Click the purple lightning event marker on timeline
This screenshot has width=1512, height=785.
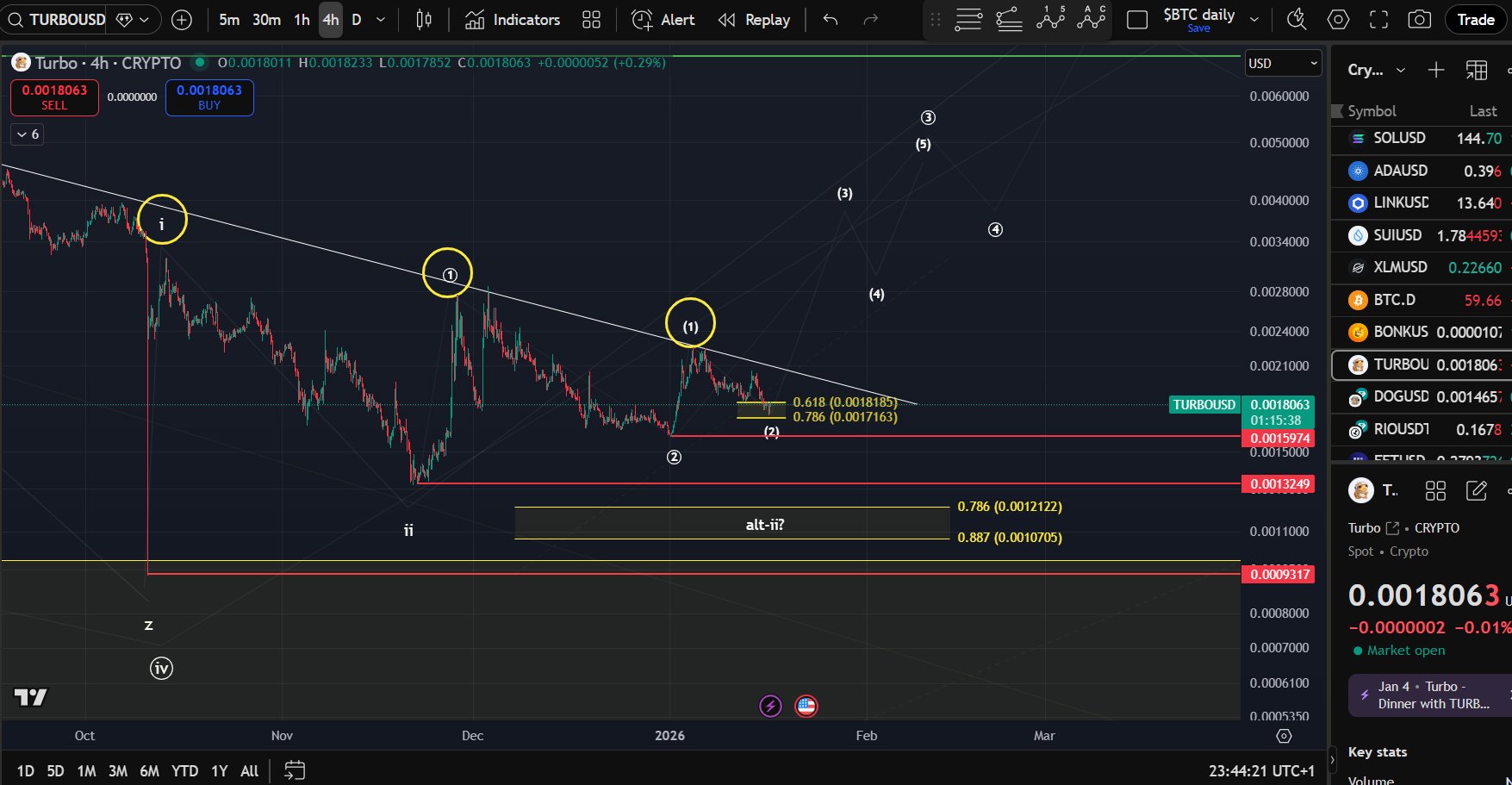point(770,707)
